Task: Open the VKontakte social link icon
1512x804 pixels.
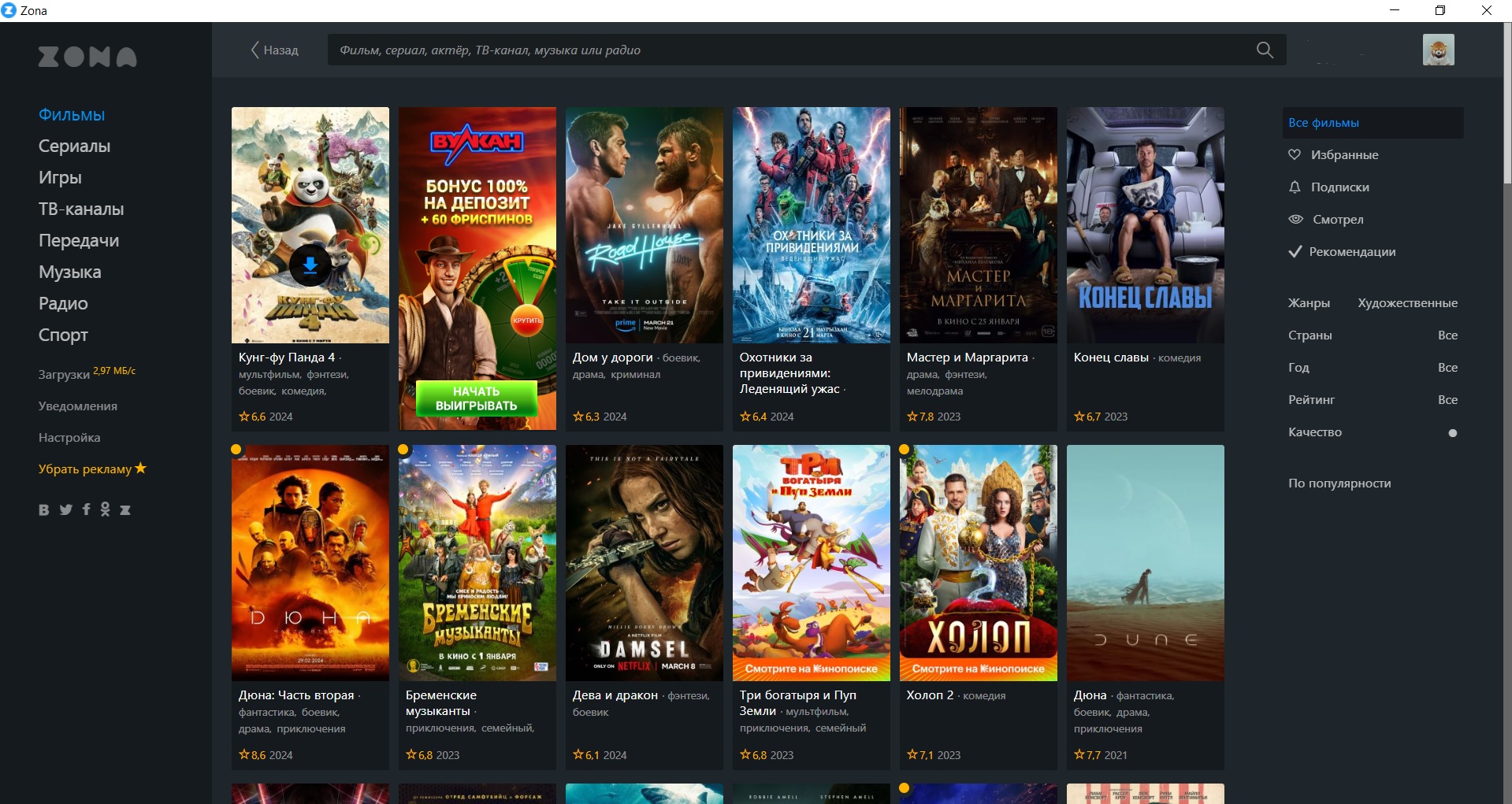Action: click(44, 509)
